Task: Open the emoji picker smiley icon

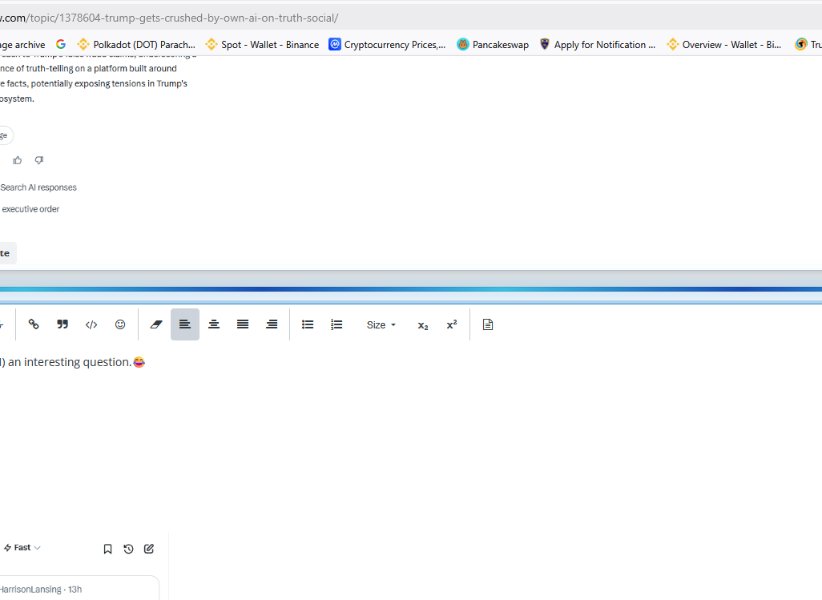Action: coord(120,325)
